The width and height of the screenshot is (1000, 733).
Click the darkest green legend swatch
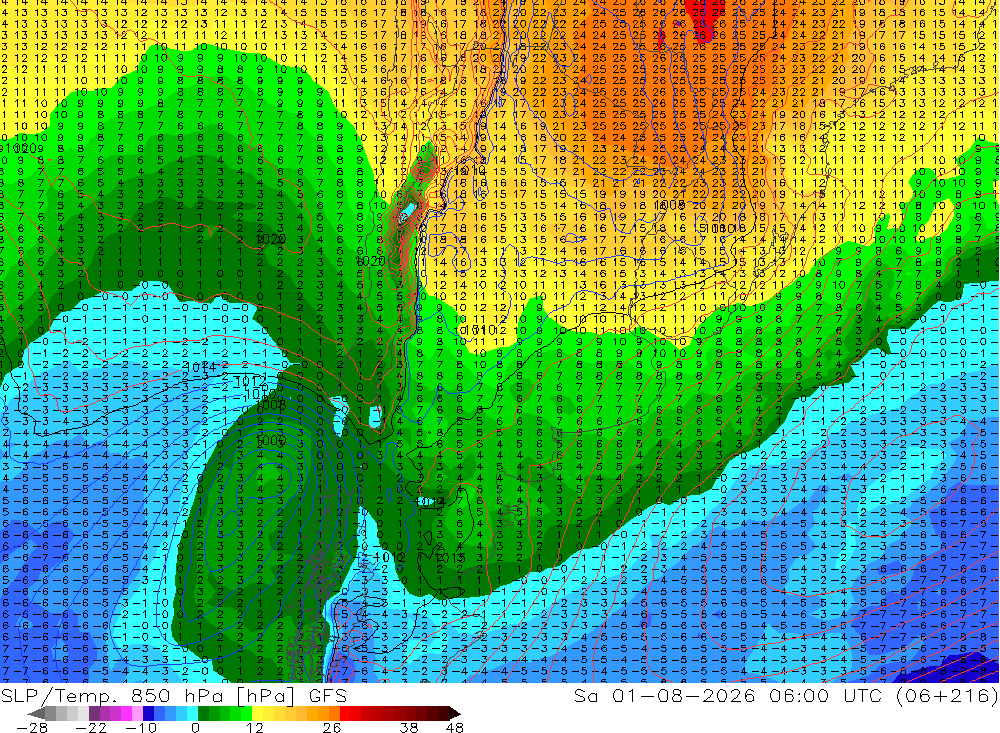click(203, 713)
